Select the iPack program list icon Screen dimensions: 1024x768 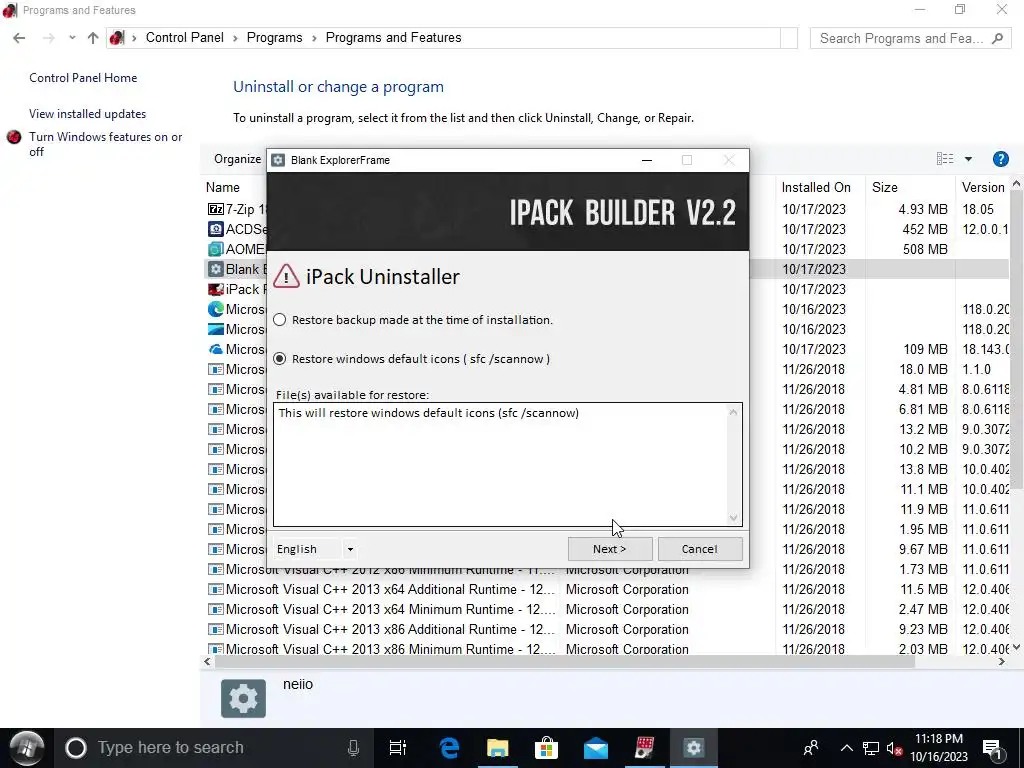(x=216, y=289)
